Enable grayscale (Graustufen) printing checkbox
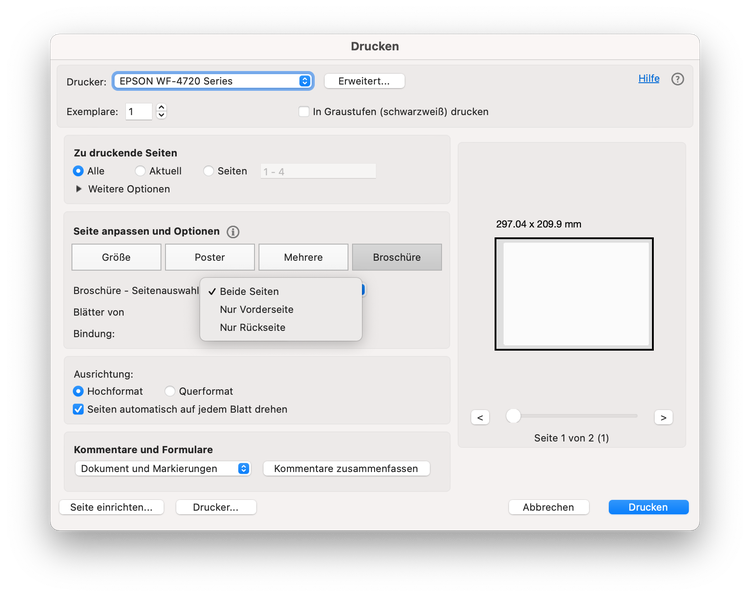Screen dimensions: 750x597 (304, 112)
